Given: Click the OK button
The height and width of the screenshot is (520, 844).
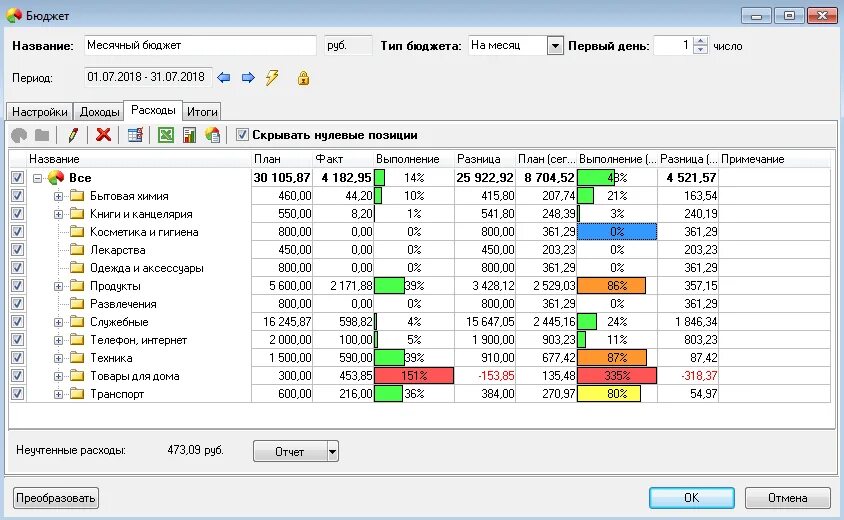Looking at the screenshot, I should click(x=692, y=498).
